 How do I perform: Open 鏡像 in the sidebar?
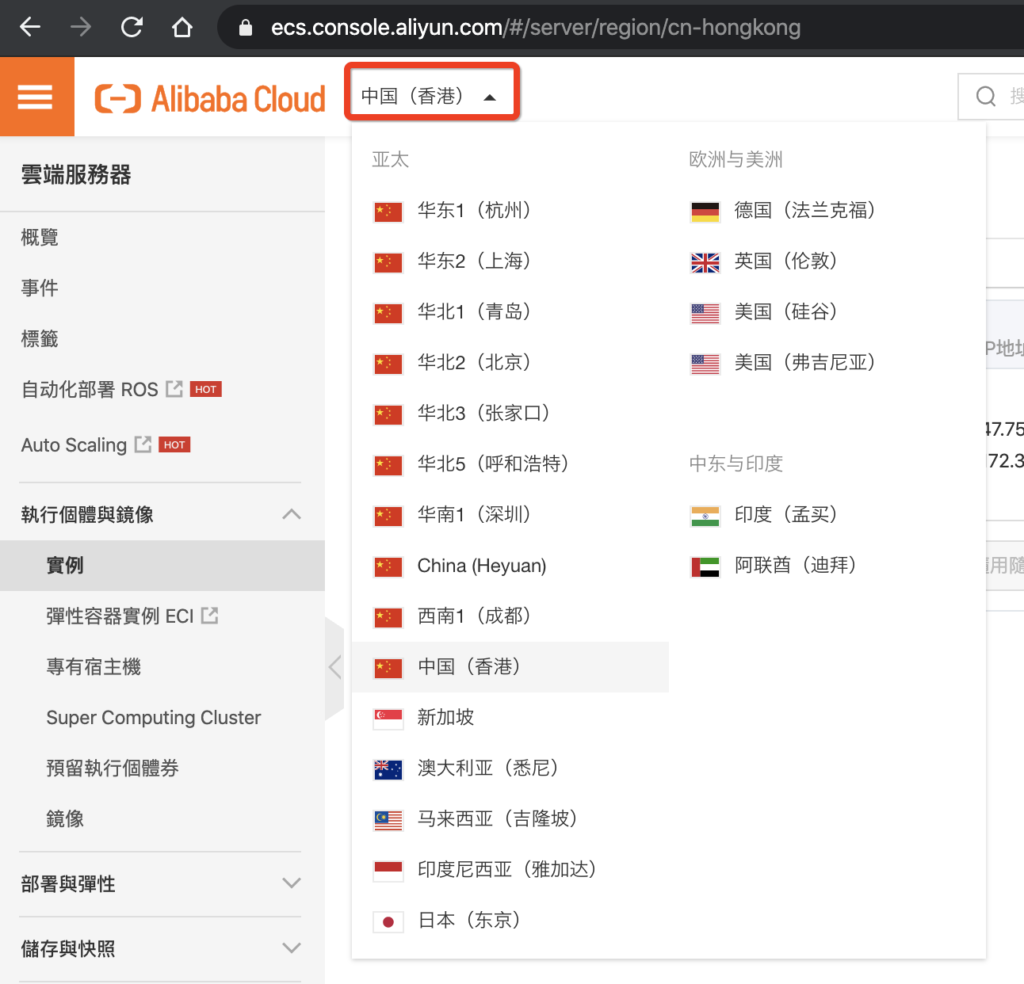[65, 819]
